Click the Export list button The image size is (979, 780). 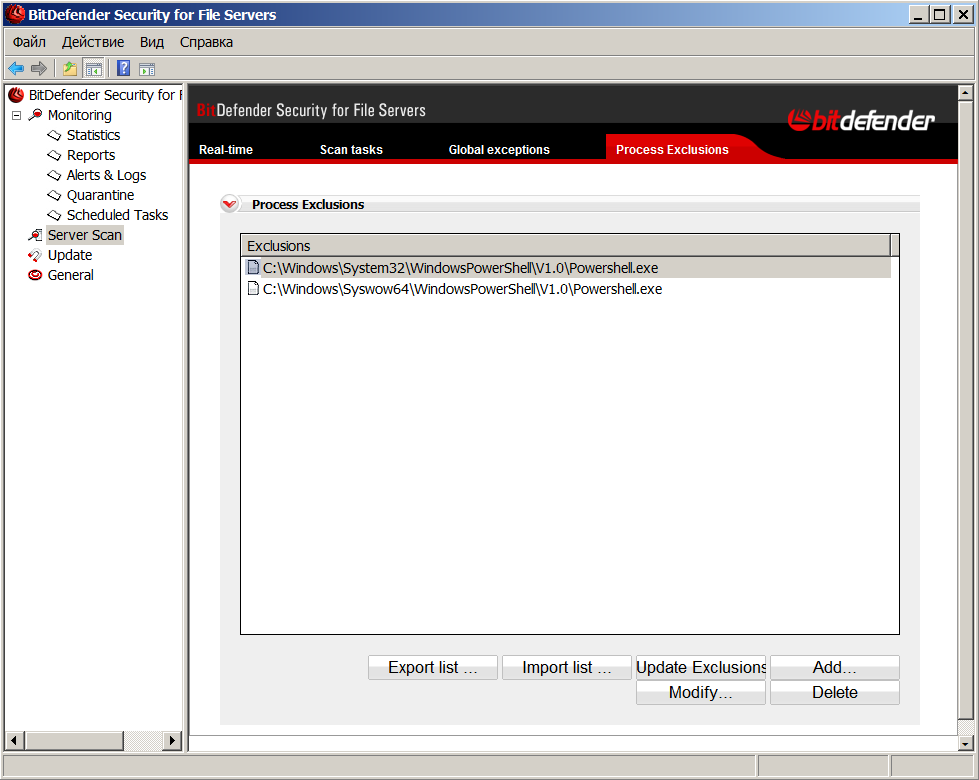click(433, 668)
